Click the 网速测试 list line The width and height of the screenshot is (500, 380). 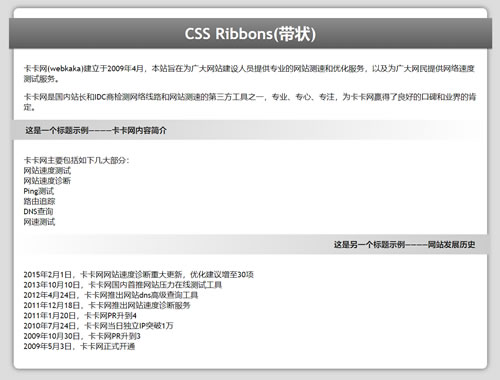pyautogui.click(x=39, y=222)
